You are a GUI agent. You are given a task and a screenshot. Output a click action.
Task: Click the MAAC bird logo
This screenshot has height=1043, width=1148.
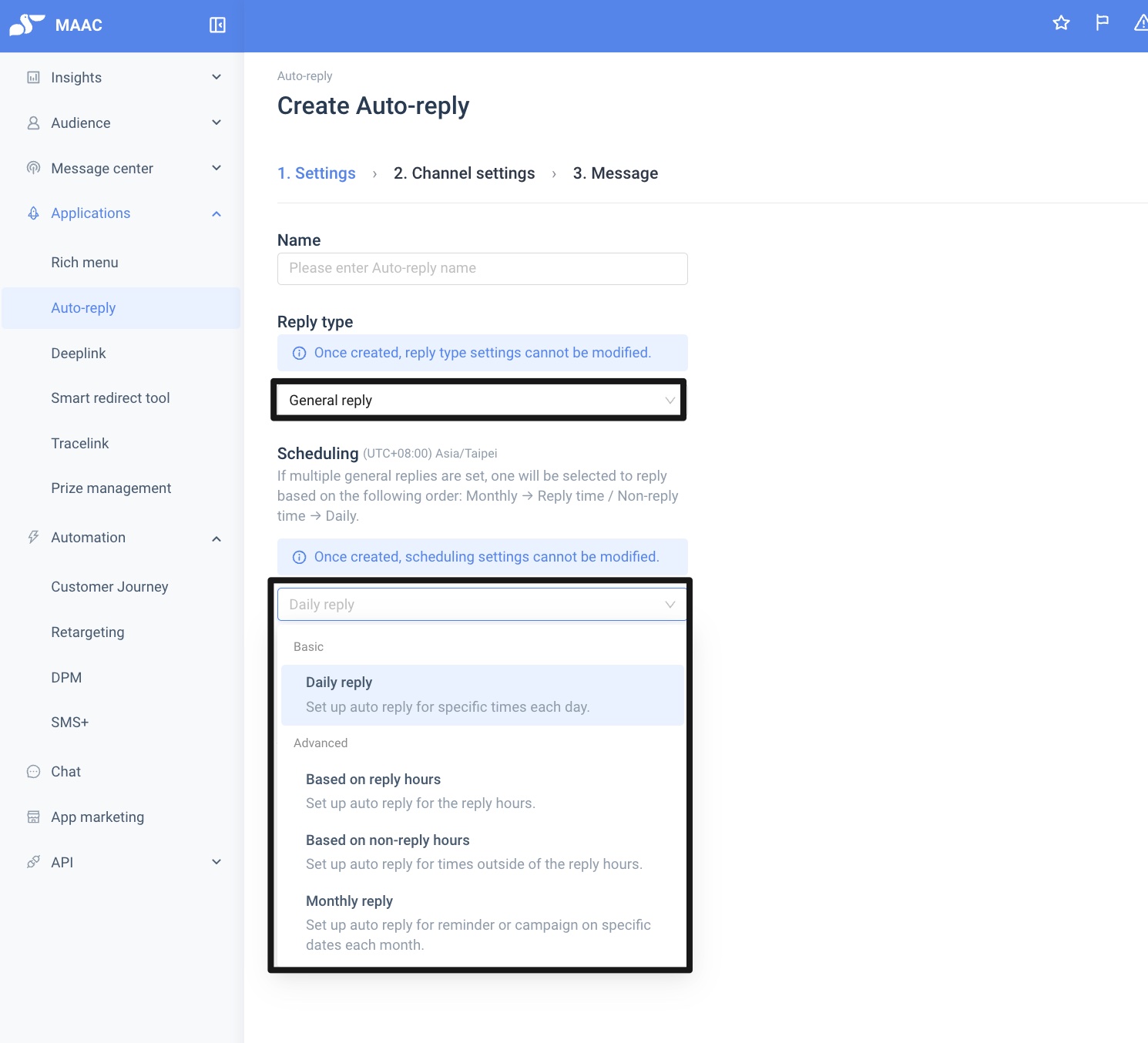[27, 25]
